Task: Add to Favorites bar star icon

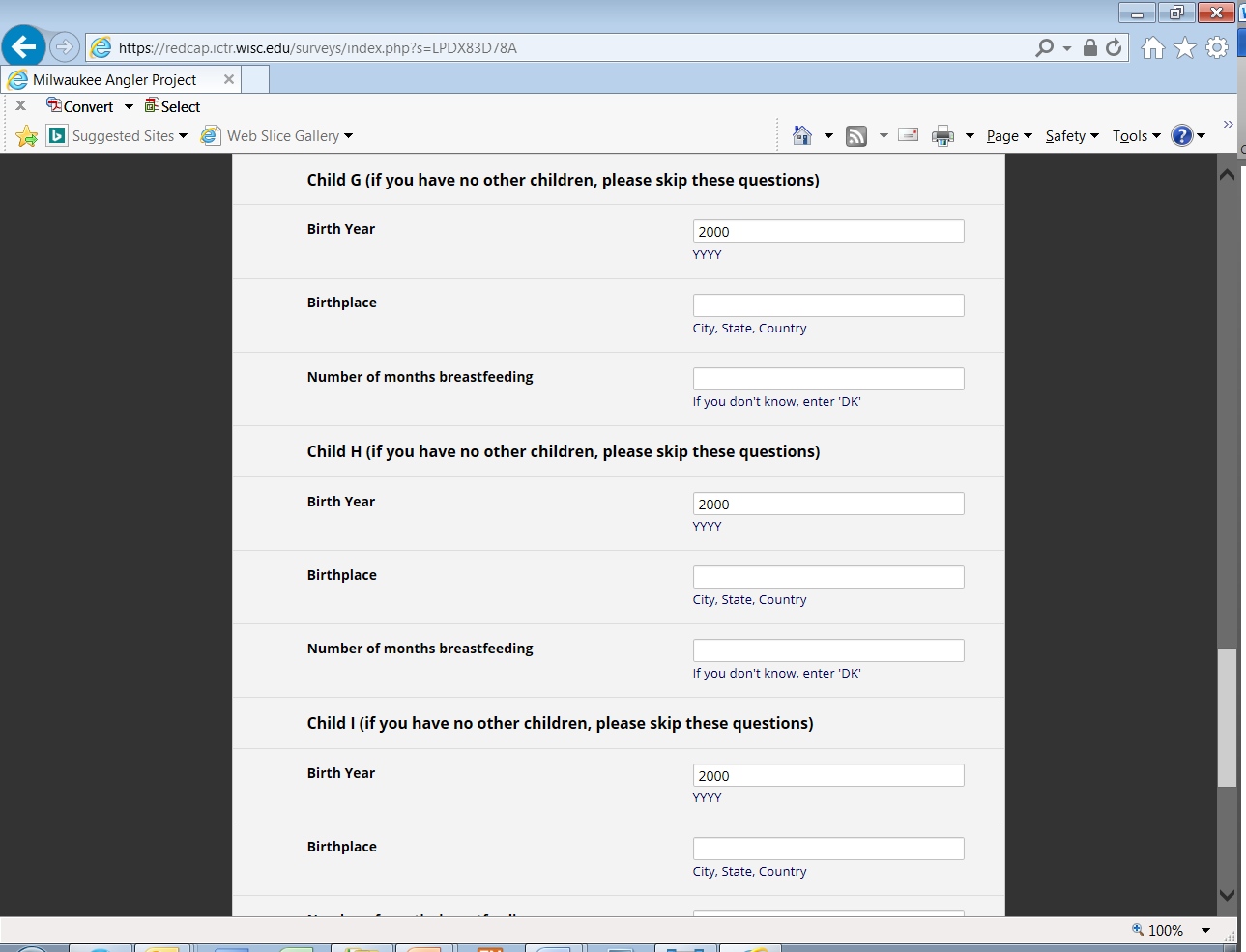Action: click(x=27, y=136)
